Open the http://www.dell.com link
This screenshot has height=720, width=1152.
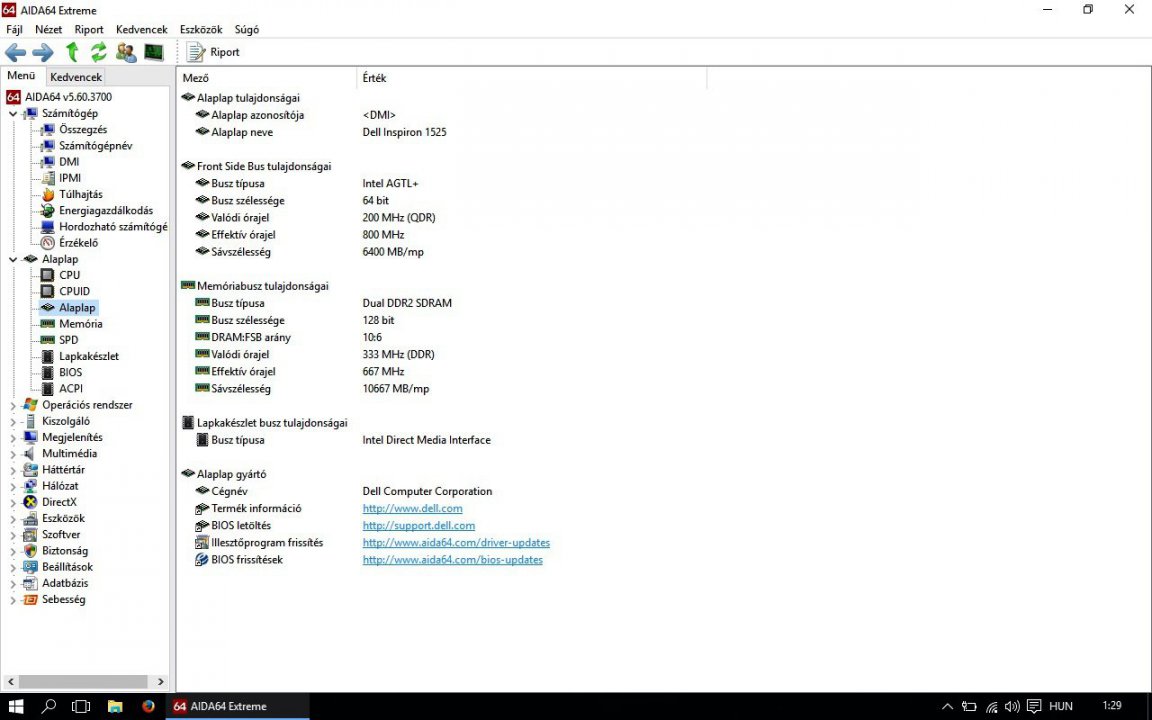tap(412, 508)
